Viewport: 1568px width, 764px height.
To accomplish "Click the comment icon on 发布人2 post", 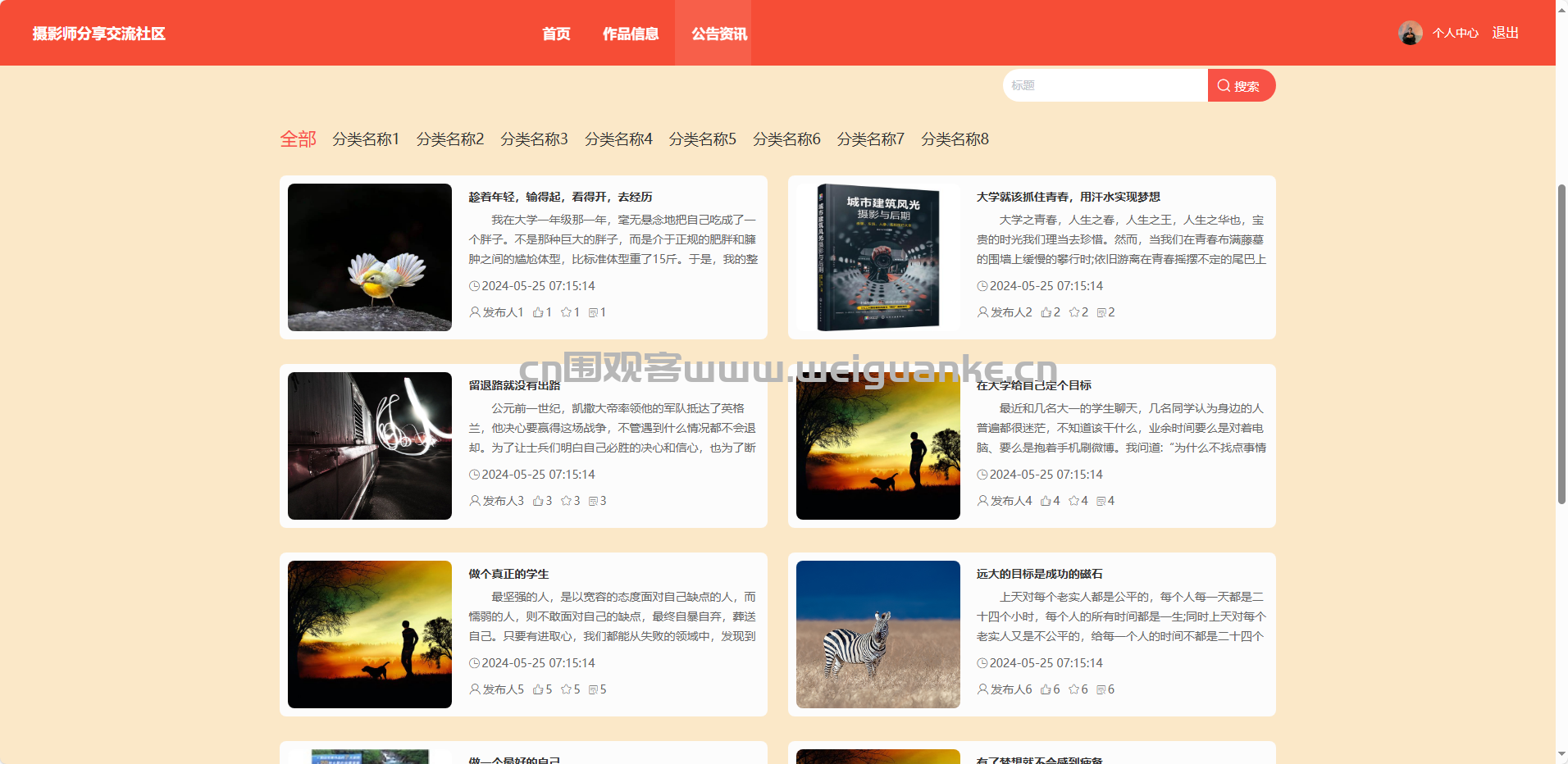I will point(1101,312).
